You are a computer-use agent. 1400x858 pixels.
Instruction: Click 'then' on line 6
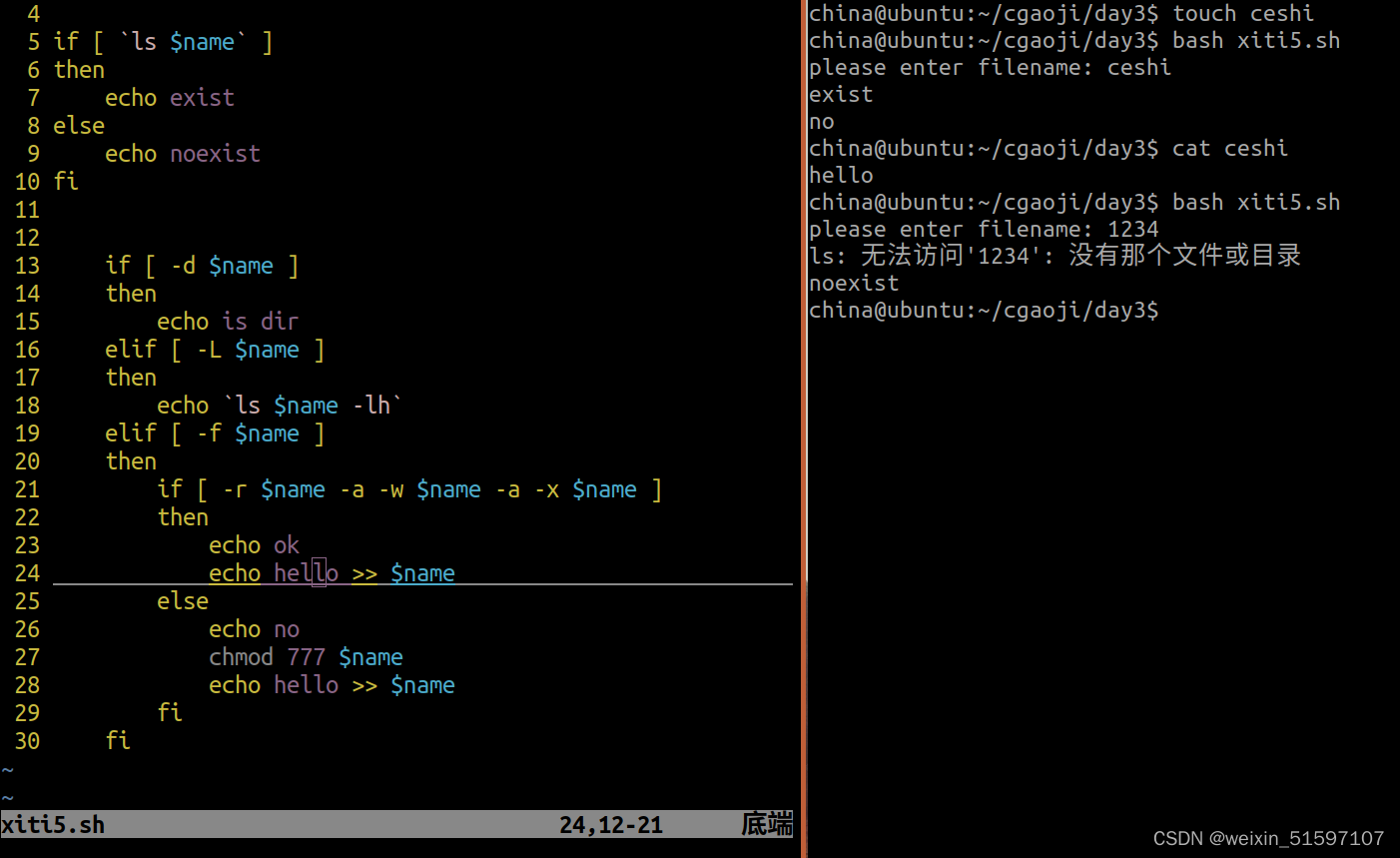(79, 70)
